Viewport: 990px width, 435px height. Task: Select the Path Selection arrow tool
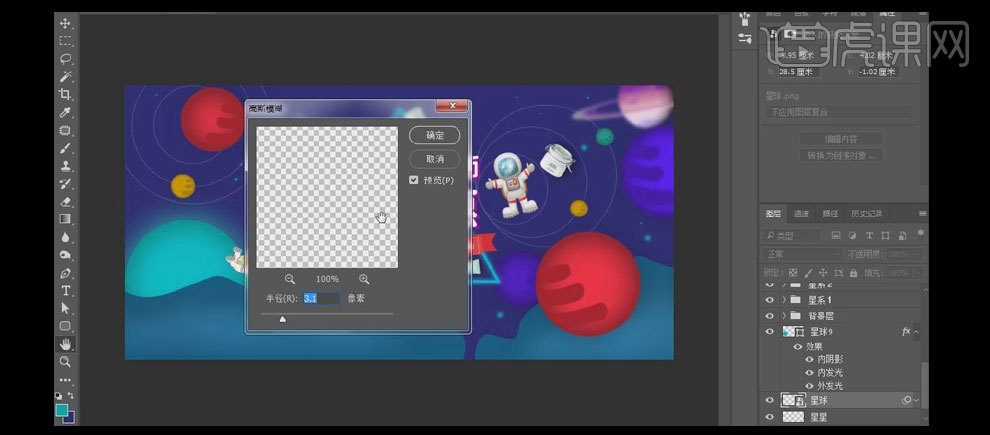click(65, 309)
